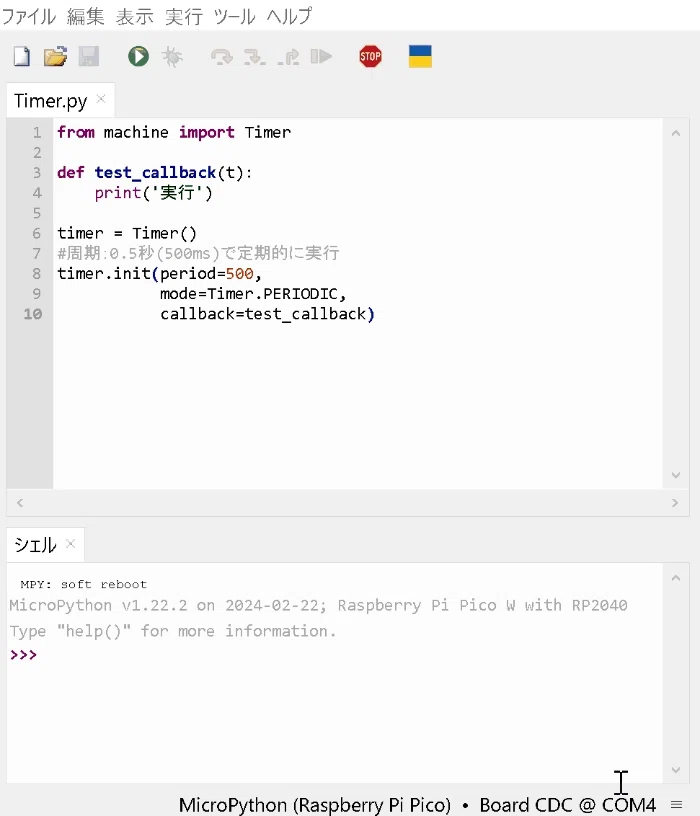Image resolution: width=700 pixels, height=816 pixels.
Task: Run the current script with the green play button
Action: (138, 56)
